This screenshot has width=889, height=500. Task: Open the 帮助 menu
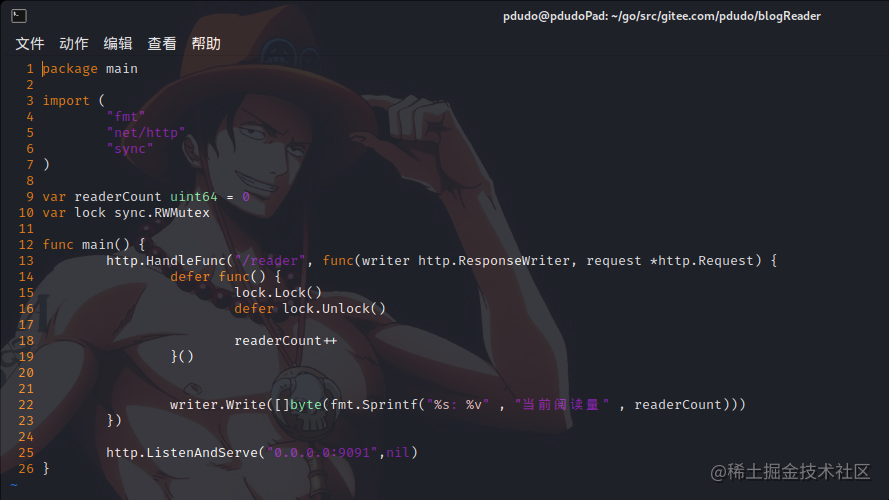(x=206, y=44)
